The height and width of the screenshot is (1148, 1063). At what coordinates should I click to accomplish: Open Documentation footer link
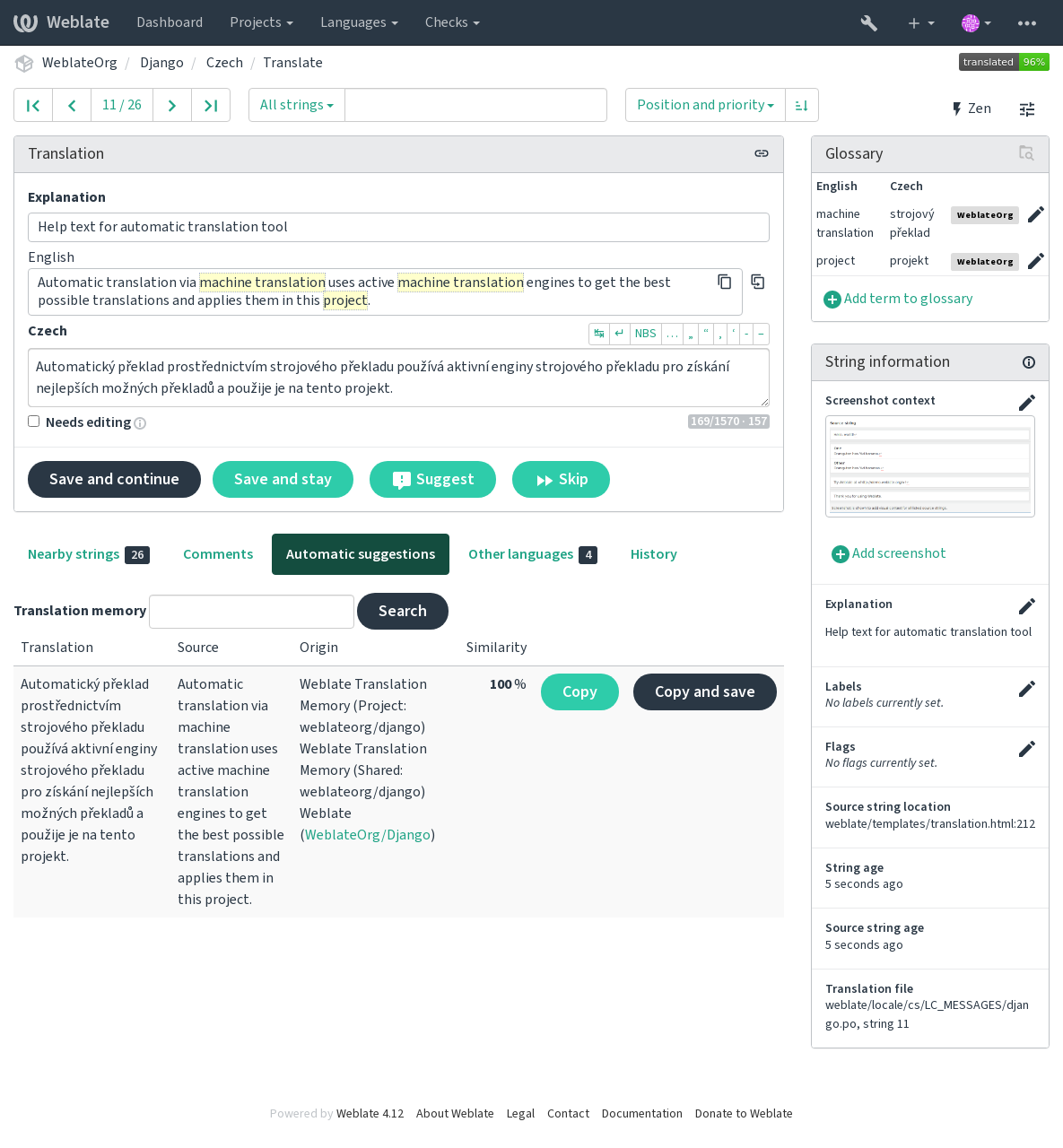[x=642, y=1113]
